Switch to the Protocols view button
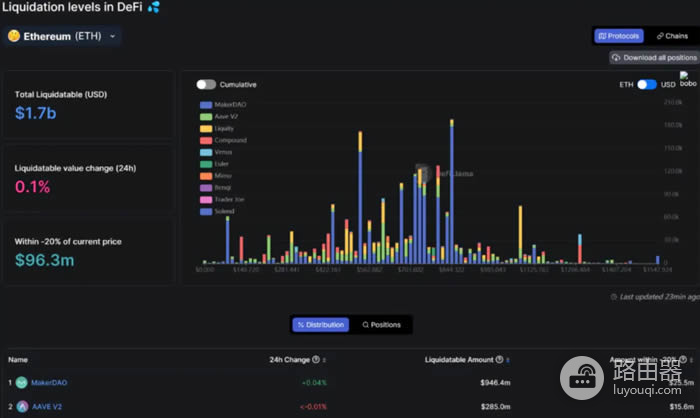Image resolution: width=700 pixels, height=418 pixels. (x=619, y=36)
